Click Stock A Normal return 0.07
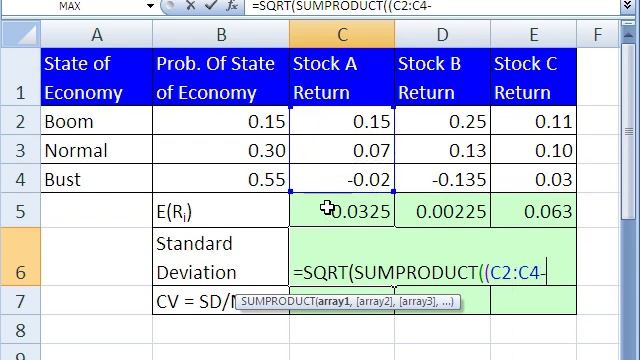 pyautogui.click(x=342, y=150)
